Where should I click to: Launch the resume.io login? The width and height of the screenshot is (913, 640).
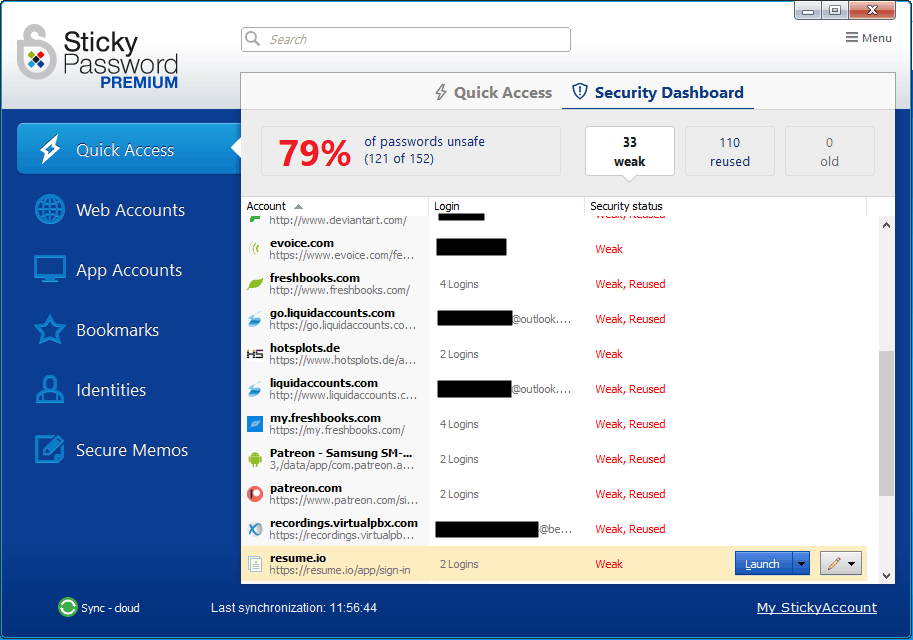pyautogui.click(x=763, y=563)
